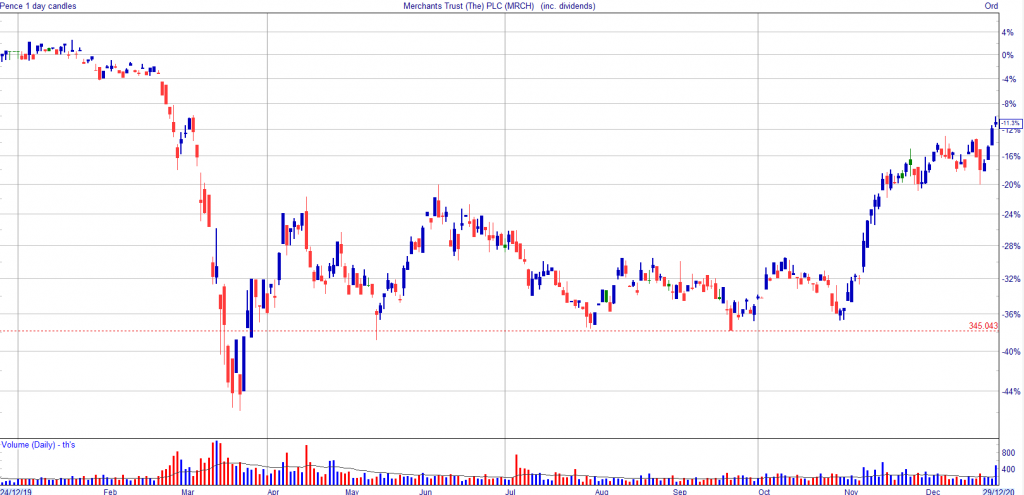Click the -11.3% current price marker
This screenshot has height=495, width=1024.
1010,123
